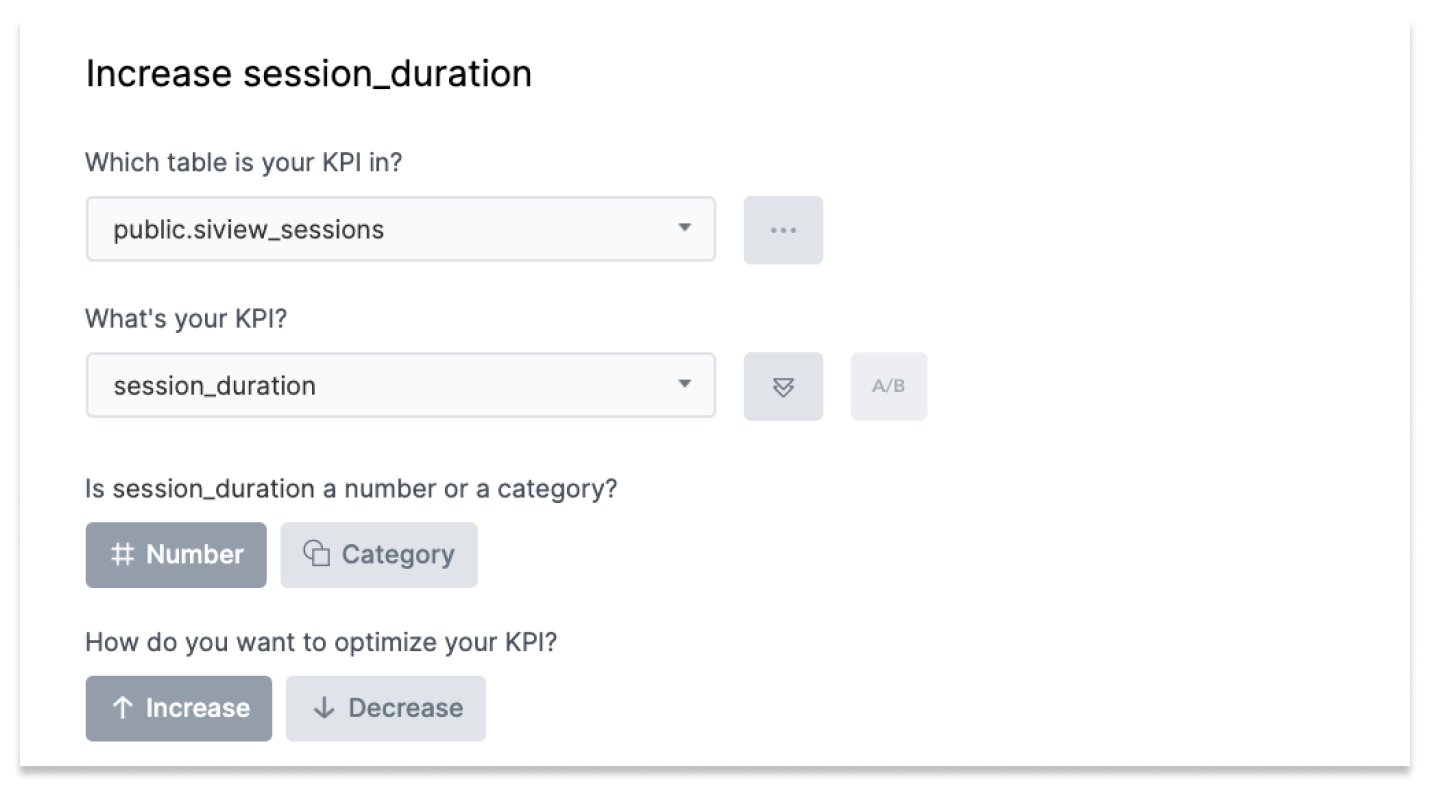The width and height of the screenshot is (1430, 788).
Task: Click the down arrow icon on Decrease
Action: 323,708
